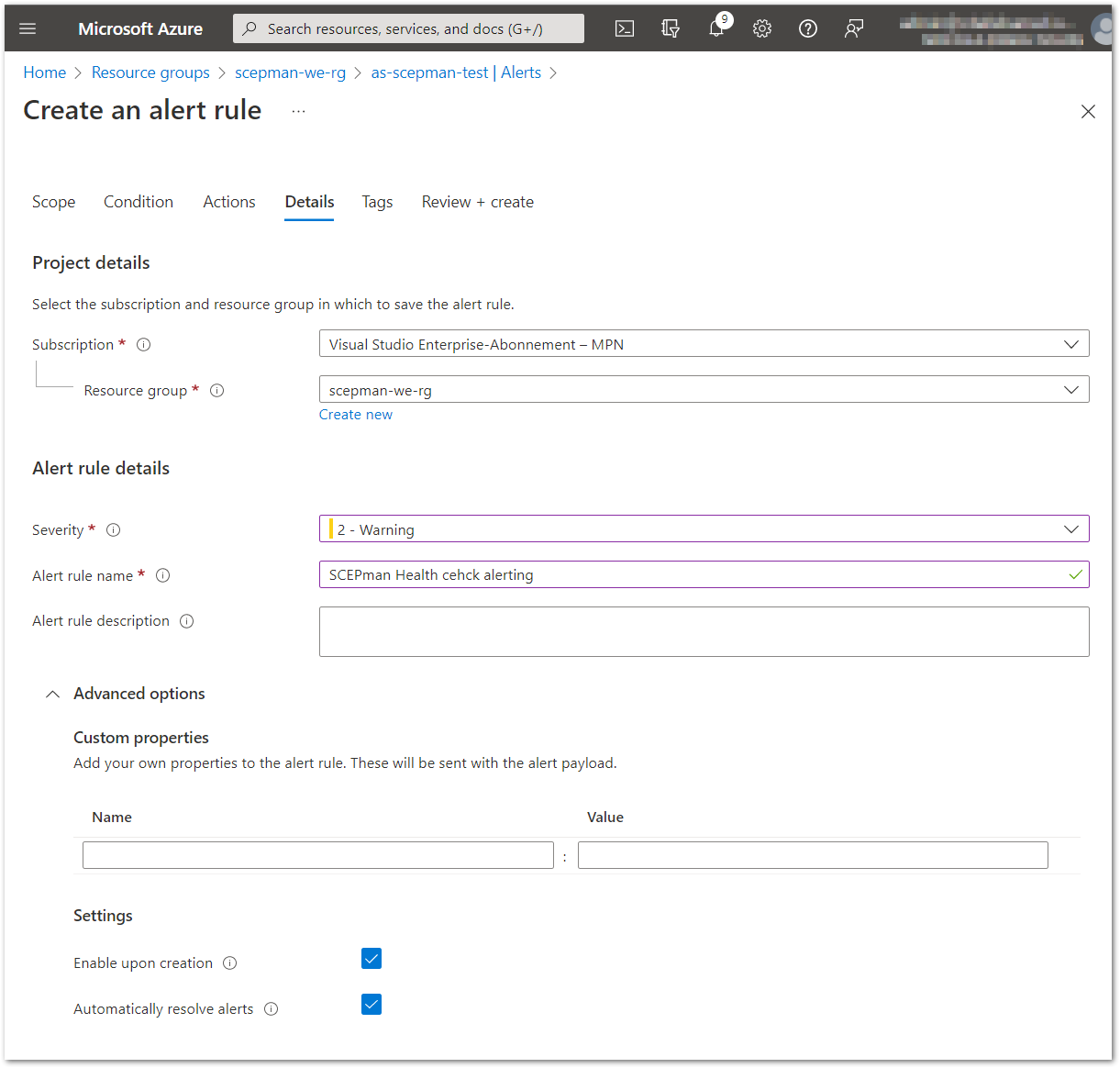Open Resource groups breadcrumb
Viewport: 1120px width, 1068px height.
point(150,72)
